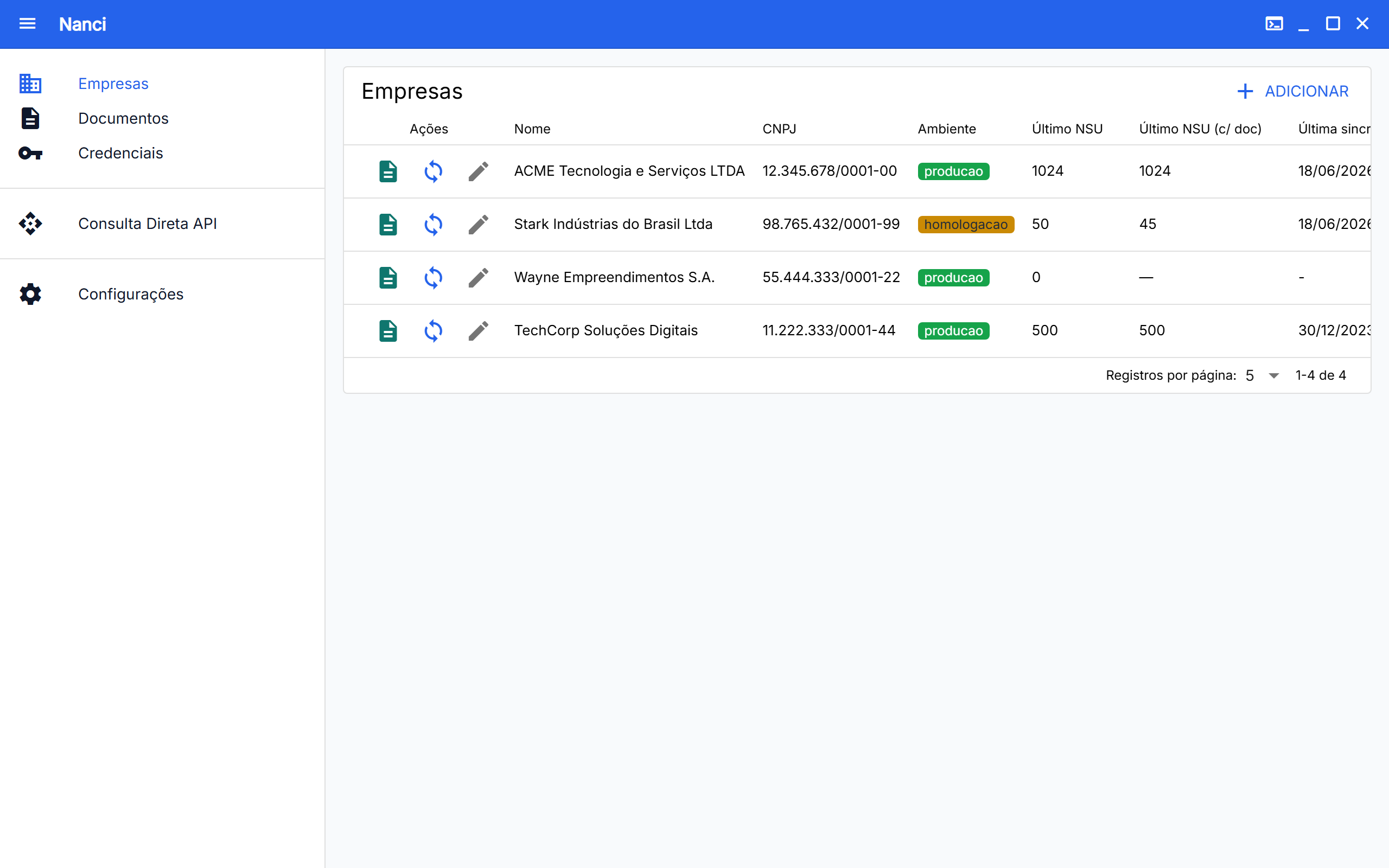Click the name Wayne Empreendimentos S.A.
The image size is (1389, 868).
(614, 277)
